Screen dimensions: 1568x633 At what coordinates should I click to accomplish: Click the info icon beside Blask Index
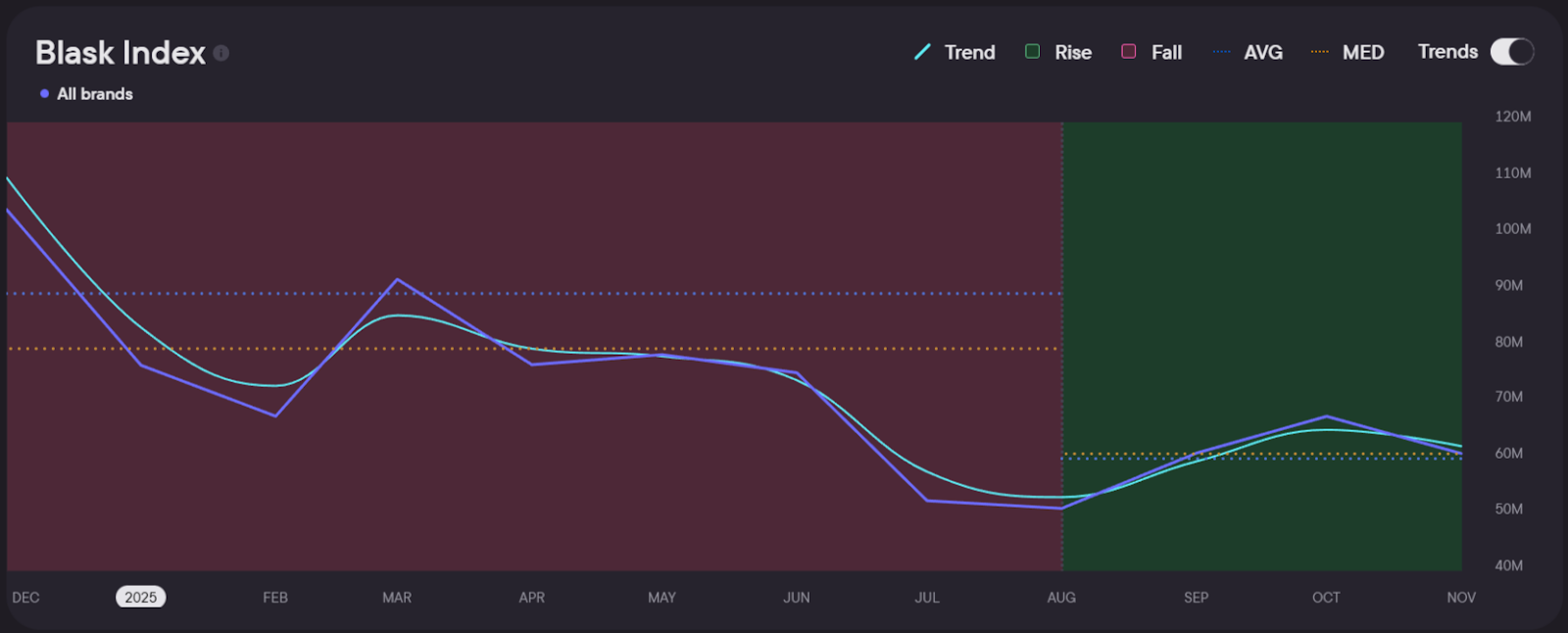pyautogui.click(x=221, y=53)
